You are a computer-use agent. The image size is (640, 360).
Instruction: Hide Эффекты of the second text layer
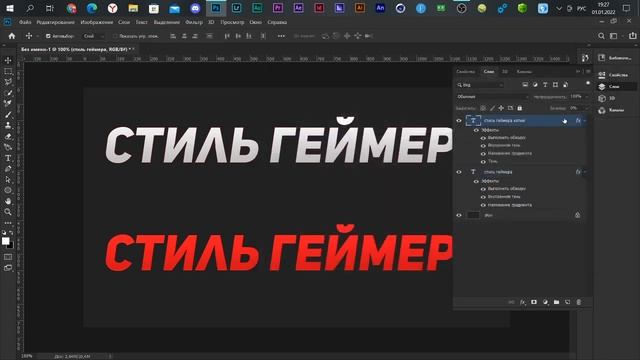pos(476,181)
